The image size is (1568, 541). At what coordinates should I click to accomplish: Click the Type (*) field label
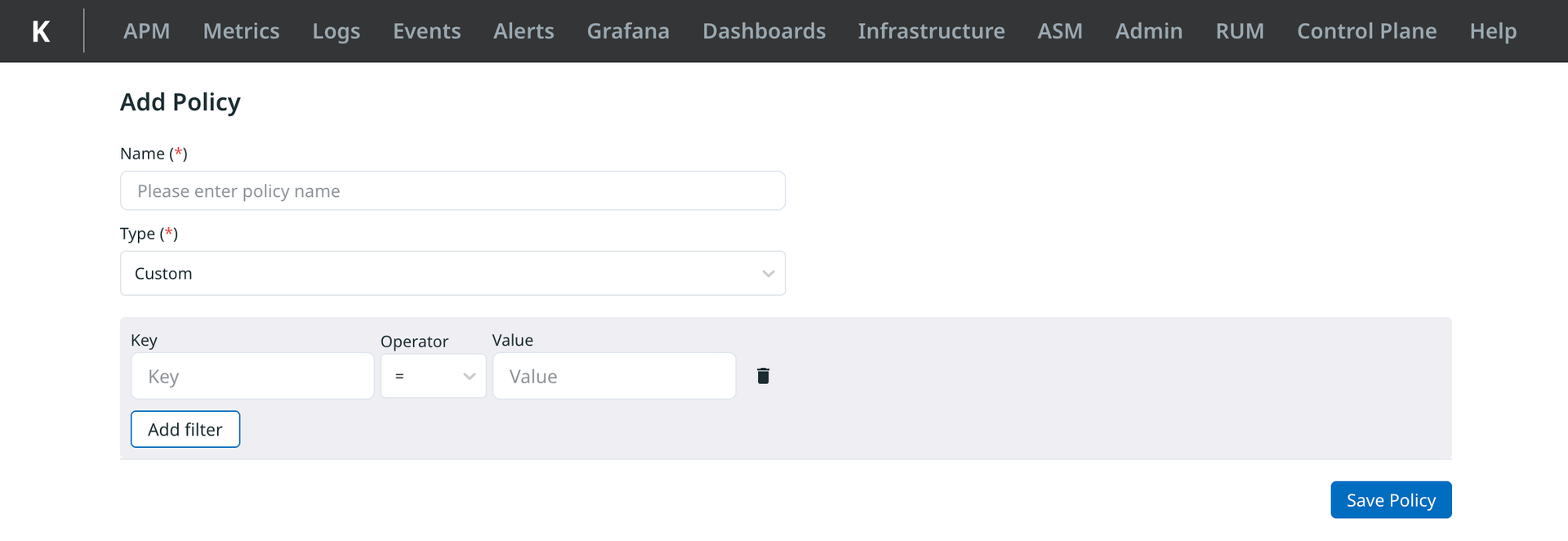pos(149,234)
